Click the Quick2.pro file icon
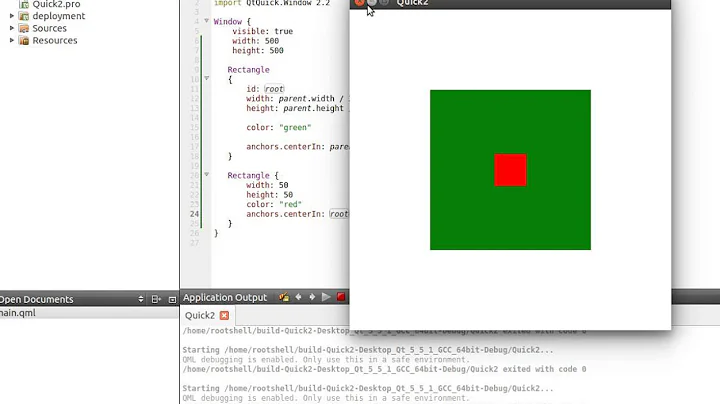The width and height of the screenshot is (720, 404). [24, 4]
